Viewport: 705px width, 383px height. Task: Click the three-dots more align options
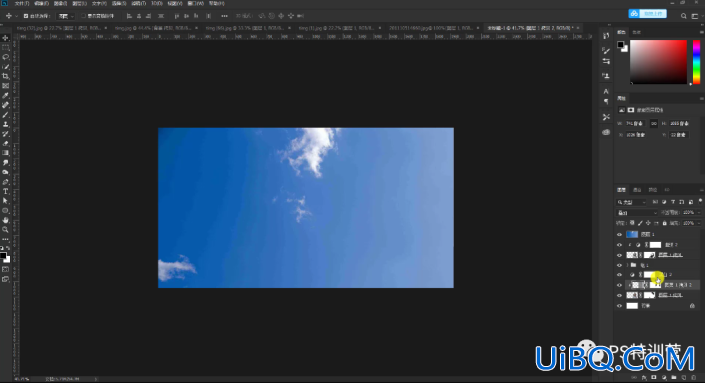224,16
